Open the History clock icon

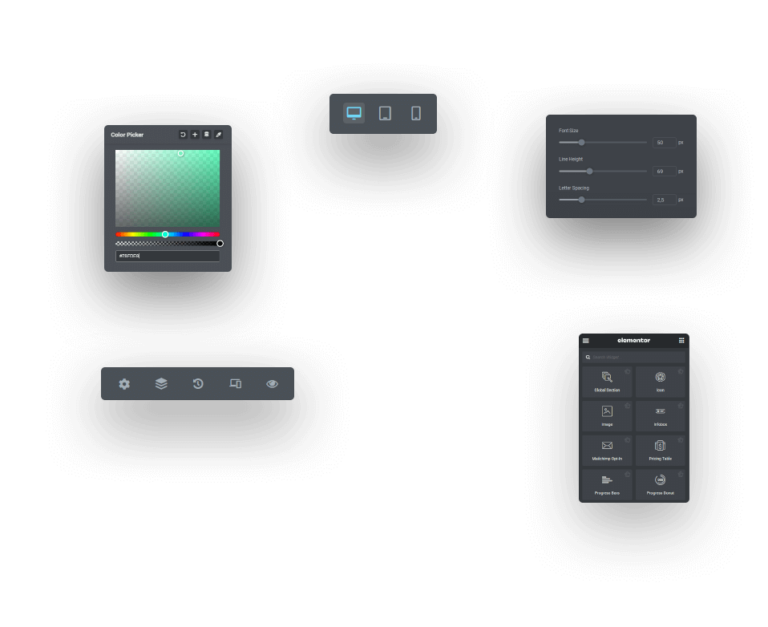coord(198,384)
